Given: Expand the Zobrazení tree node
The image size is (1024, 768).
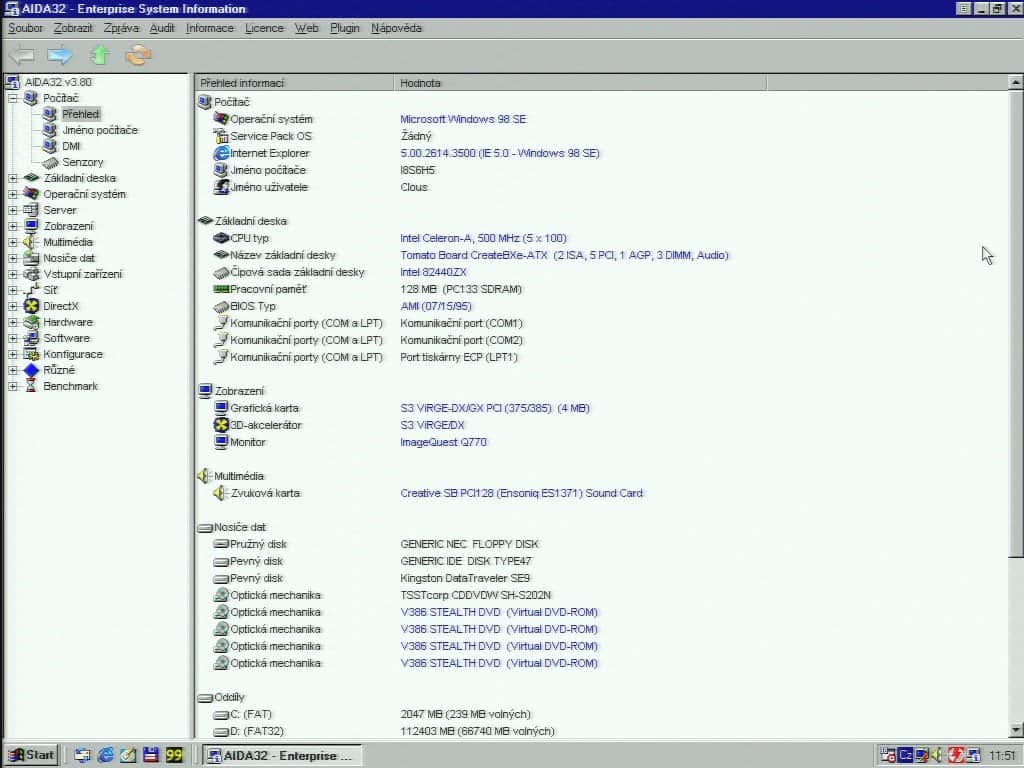Looking at the screenshot, I should pyautogui.click(x=12, y=226).
